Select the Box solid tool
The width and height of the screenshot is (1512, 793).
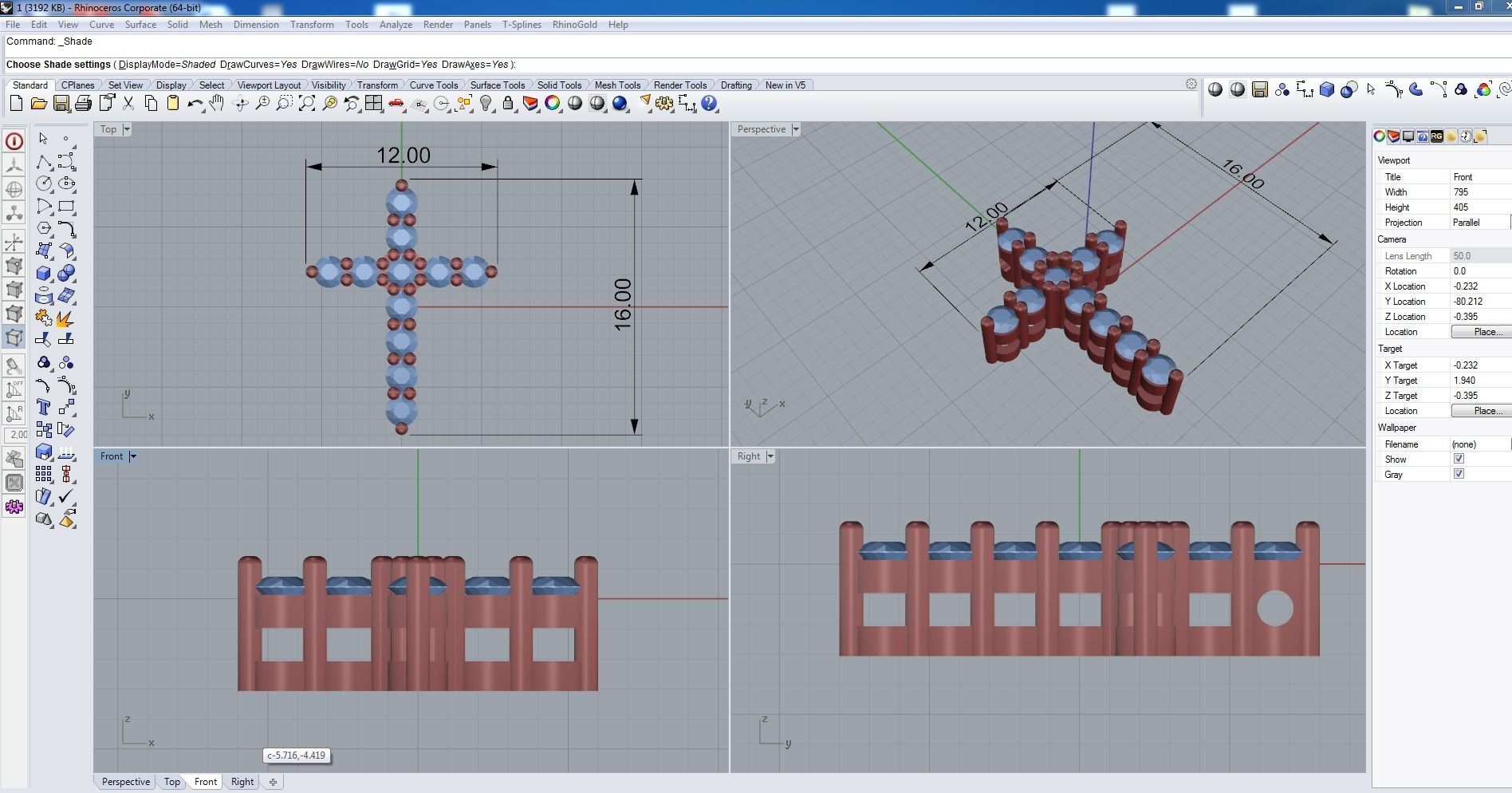44,274
